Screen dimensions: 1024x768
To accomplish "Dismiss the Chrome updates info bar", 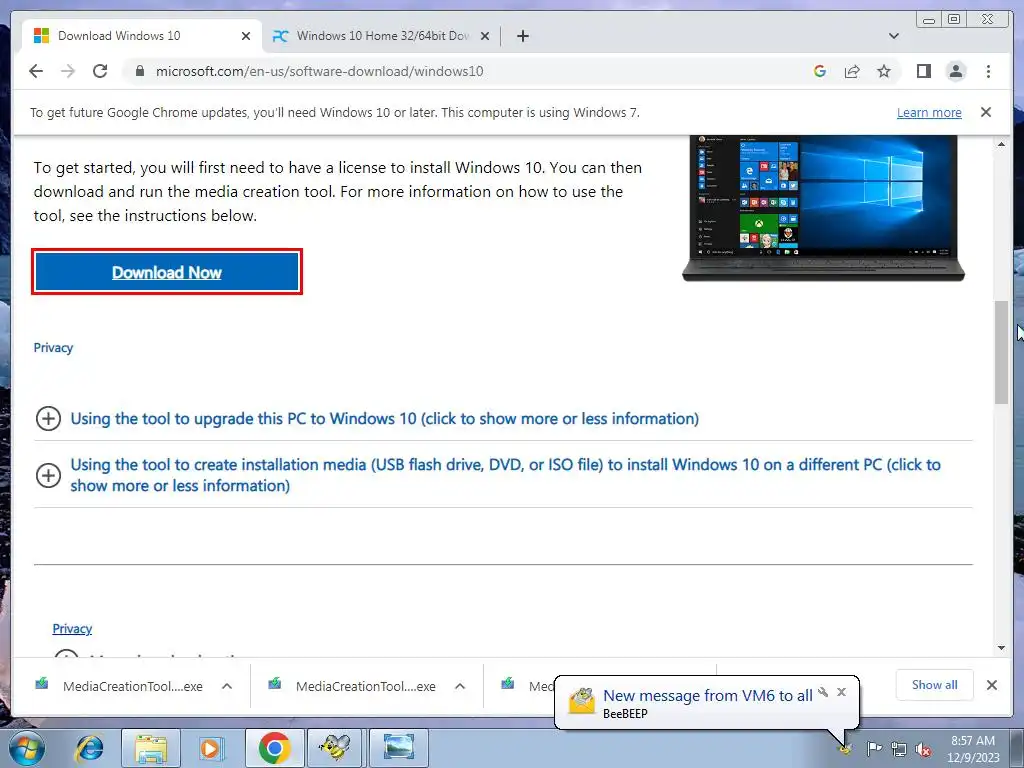I will pos(985,112).
